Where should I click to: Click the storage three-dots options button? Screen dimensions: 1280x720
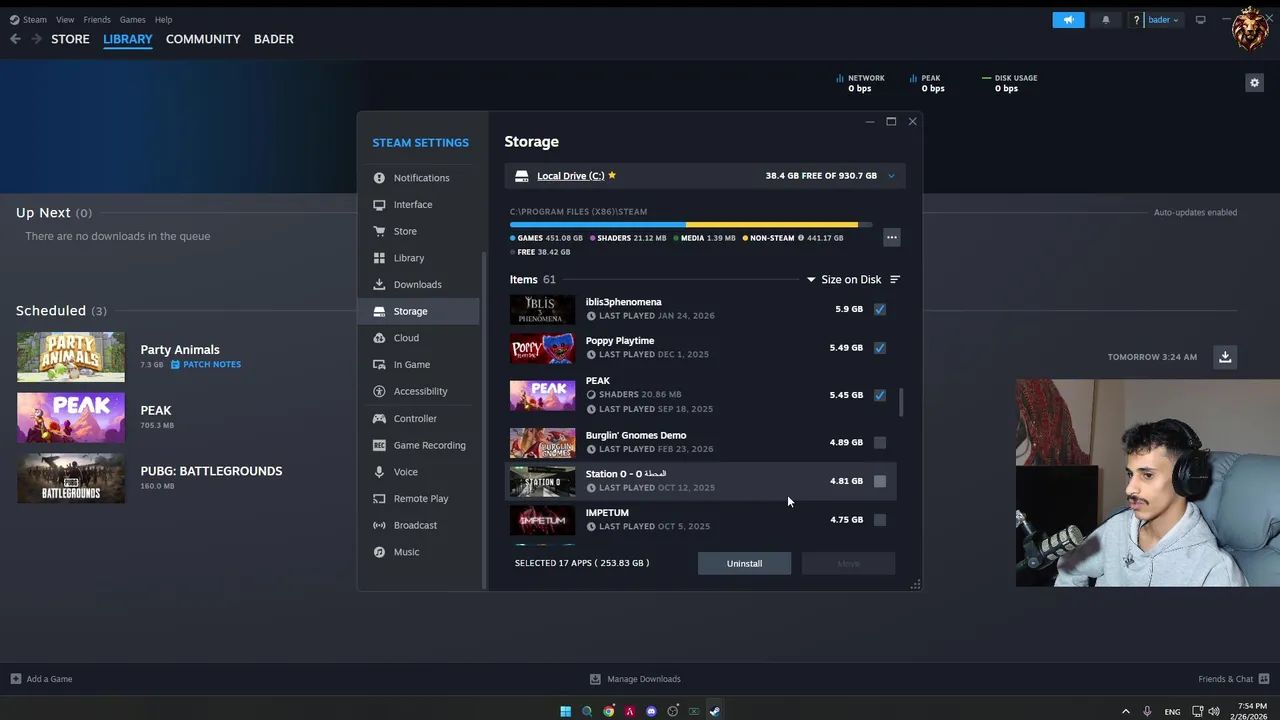coord(892,238)
